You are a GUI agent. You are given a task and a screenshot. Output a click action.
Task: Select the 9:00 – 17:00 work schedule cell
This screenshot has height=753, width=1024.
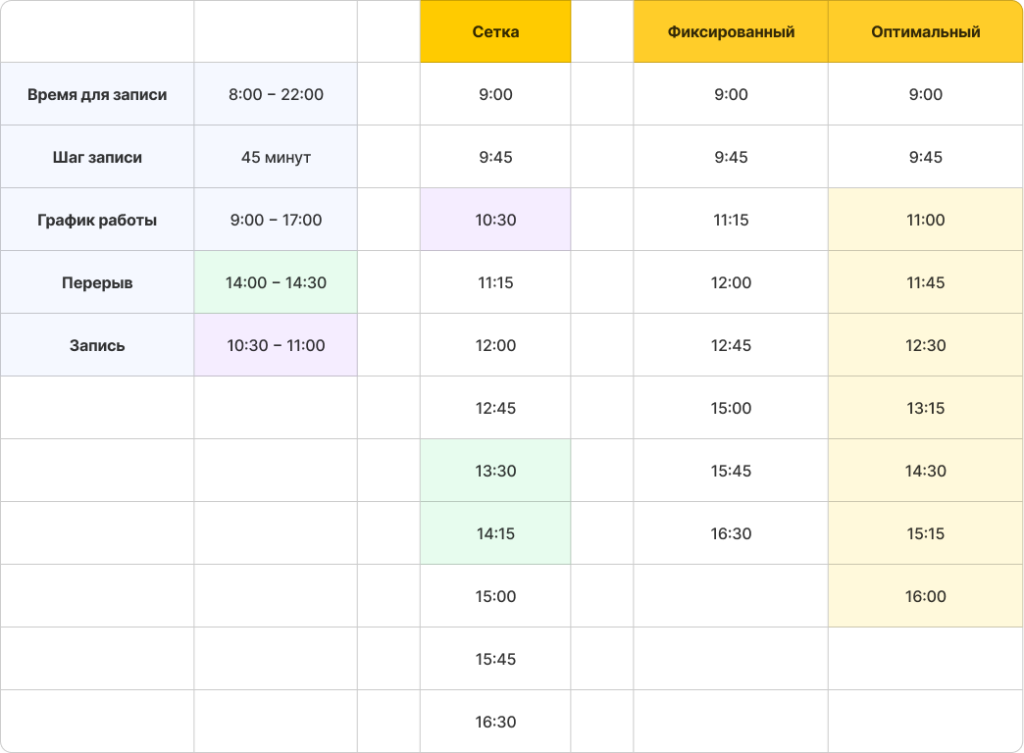276,220
